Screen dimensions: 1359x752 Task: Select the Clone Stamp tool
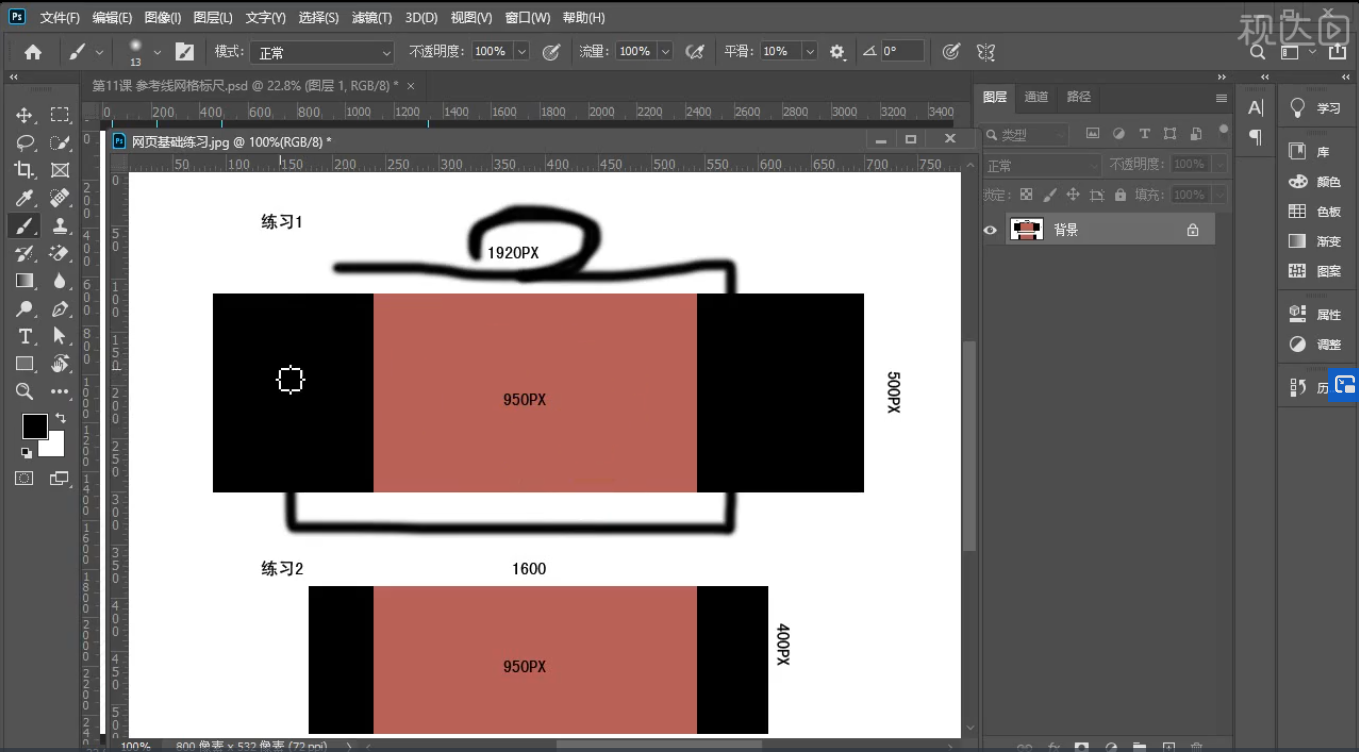click(60, 226)
